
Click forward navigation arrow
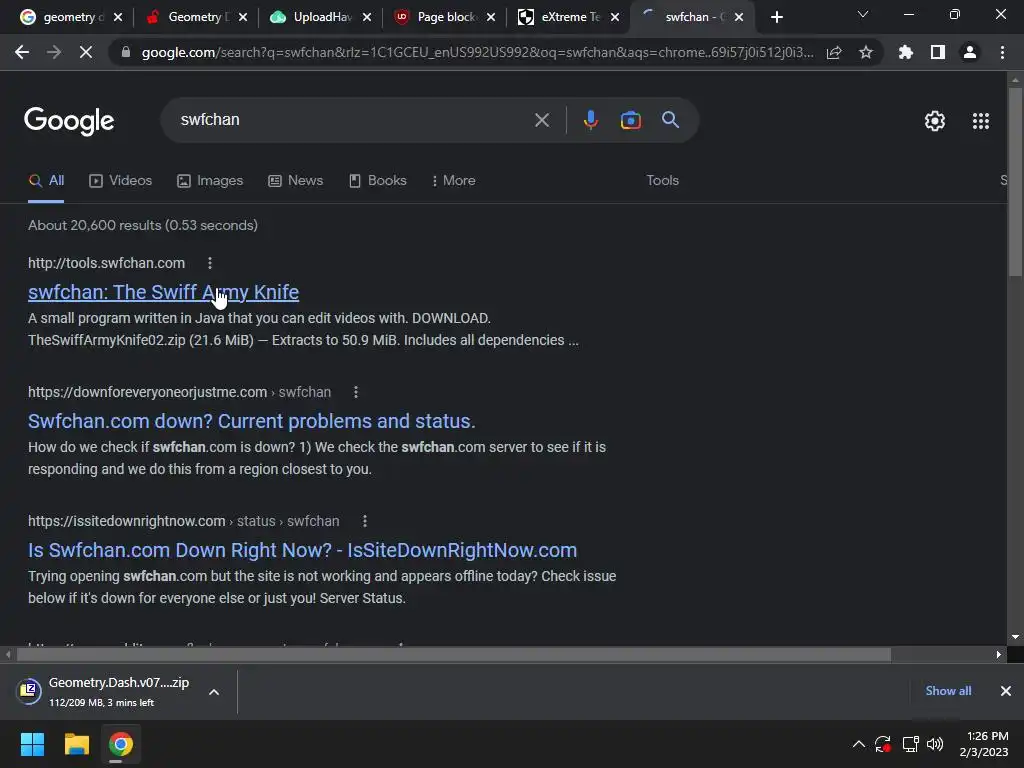point(54,52)
